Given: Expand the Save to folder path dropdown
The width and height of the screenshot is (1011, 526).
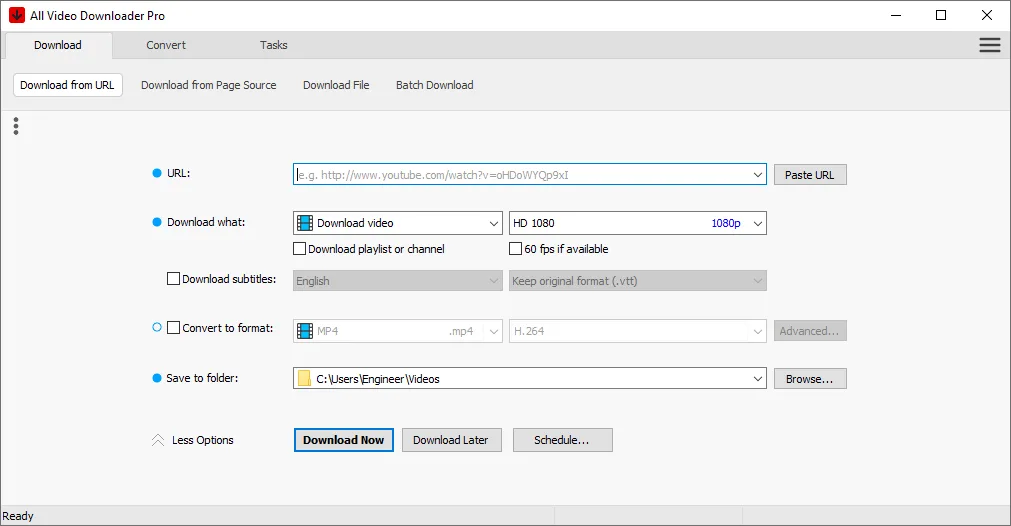Looking at the screenshot, I should pos(757,379).
